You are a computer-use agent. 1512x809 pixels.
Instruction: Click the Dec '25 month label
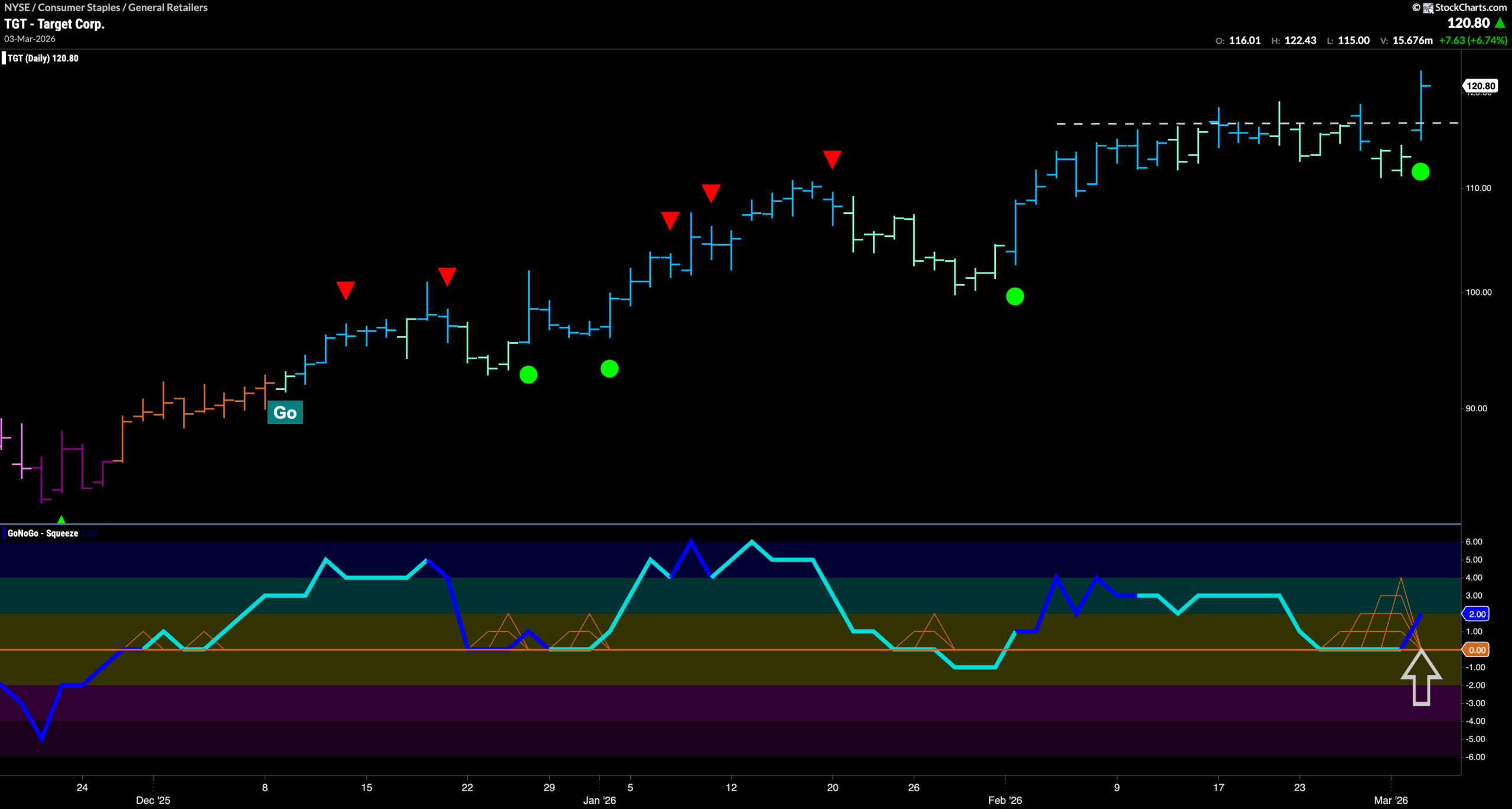click(153, 800)
